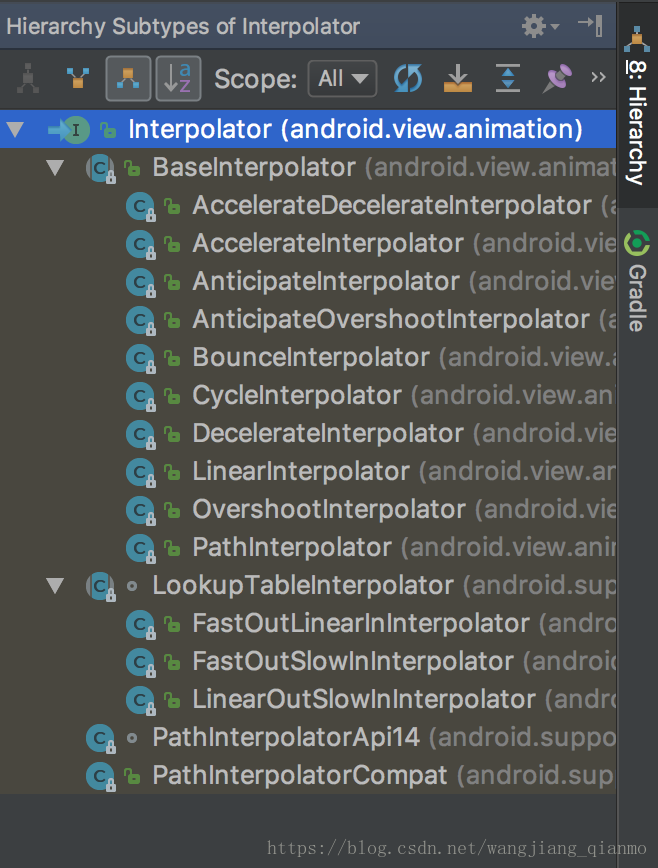Toggle alphabetical sort button

click(x=178, y=78)
